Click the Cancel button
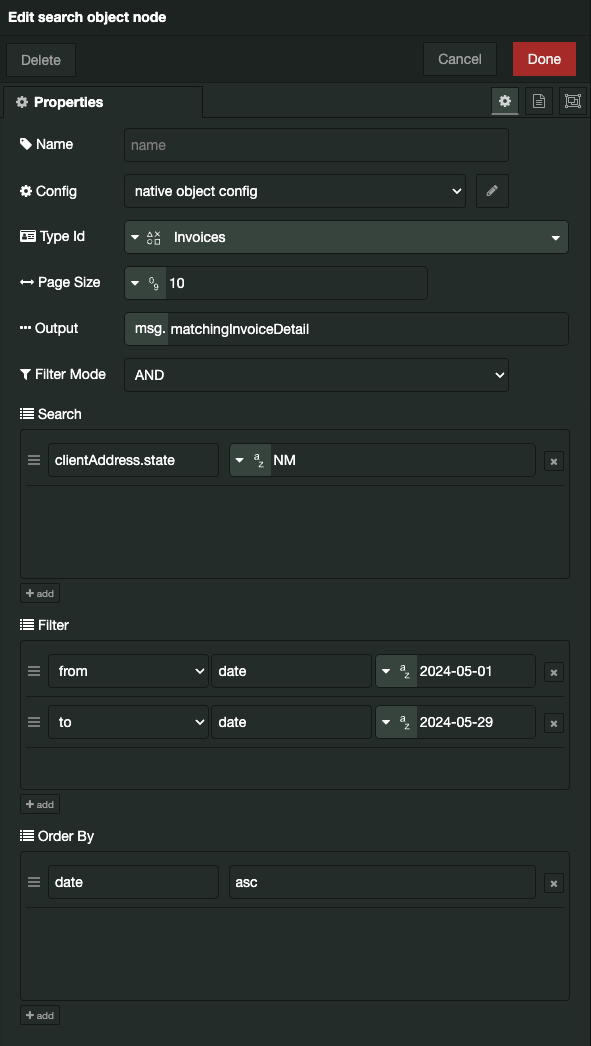The width and height of the screenshot is (591, 1046). click(x=459, y=59)
